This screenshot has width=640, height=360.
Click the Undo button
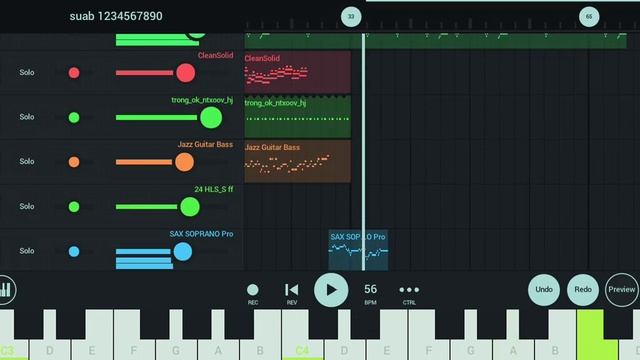pos(544,289)
